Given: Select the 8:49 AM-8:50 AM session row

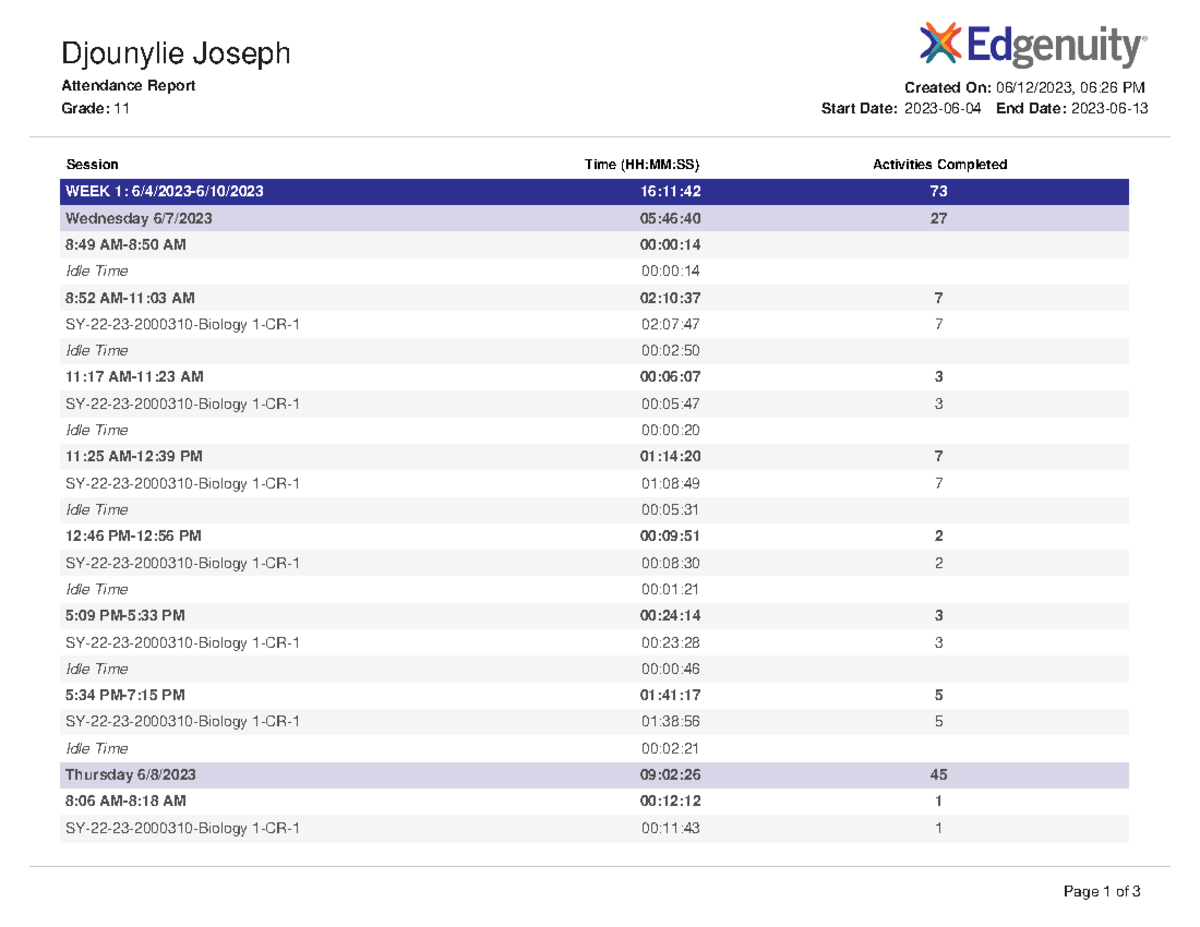Looking at the screenshot, I should coord(125,244).
